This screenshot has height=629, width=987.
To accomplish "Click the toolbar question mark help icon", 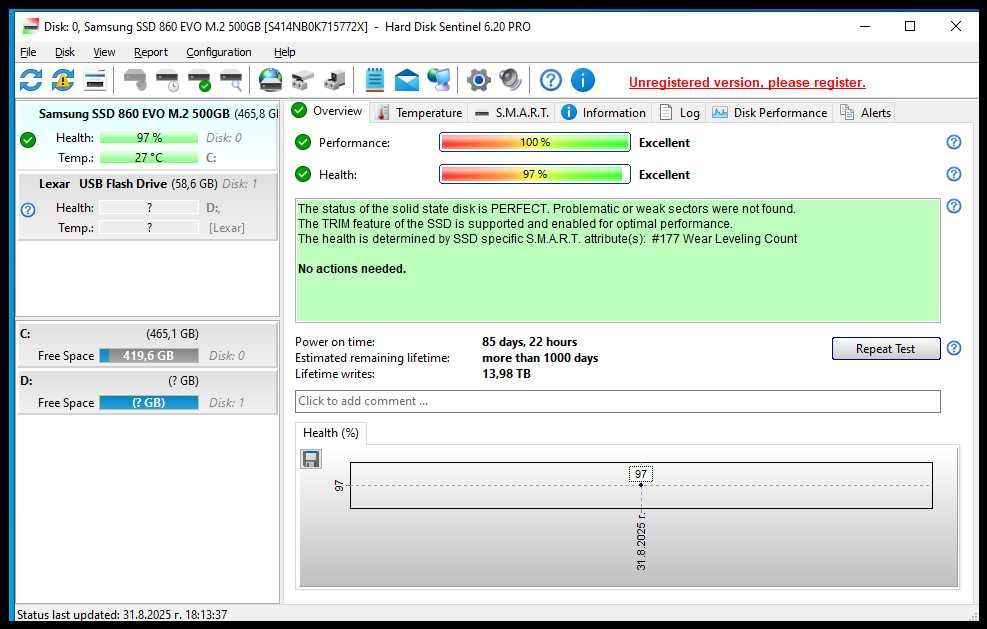I will [551, 81].
